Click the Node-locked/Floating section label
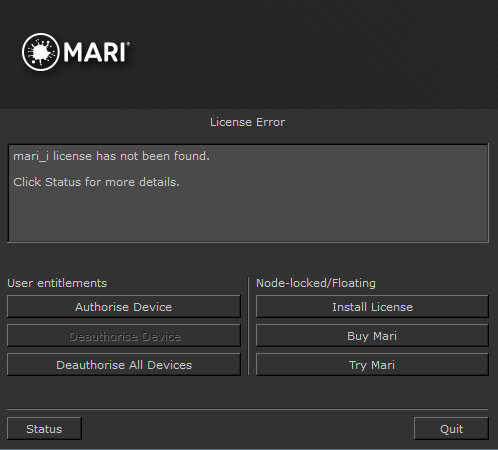498x450 pixels. click(316, 283)
